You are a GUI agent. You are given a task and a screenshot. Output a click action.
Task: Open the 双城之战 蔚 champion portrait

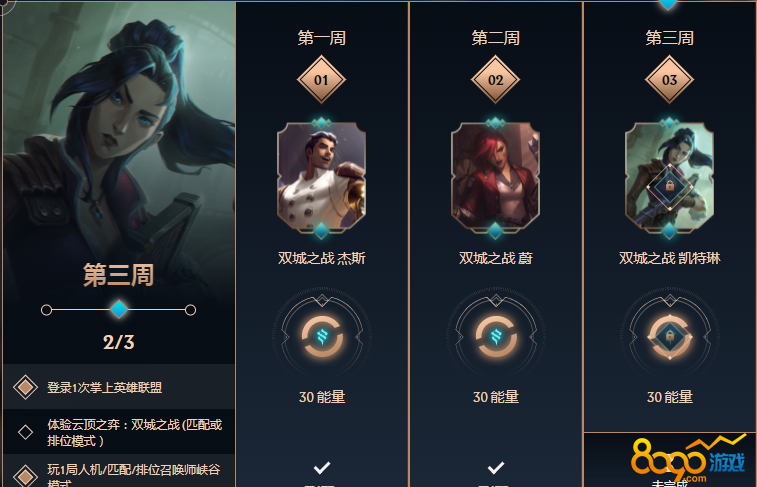pyautogui.click(x=495, y=178)
